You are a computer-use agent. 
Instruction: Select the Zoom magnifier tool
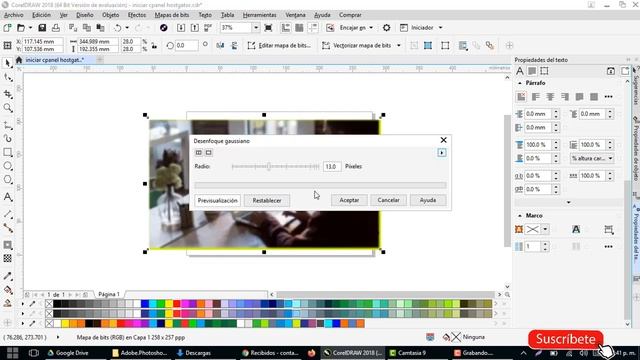pyautogui.click(x=7, y=108)
